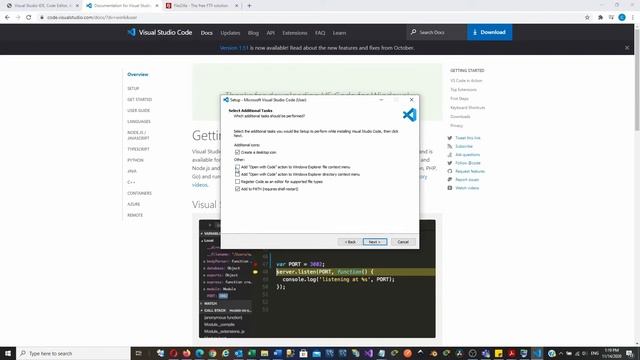Open Adobe Acrobat from the taskbar
This screenshot has width=640, height=360.
tap(511, 353)
